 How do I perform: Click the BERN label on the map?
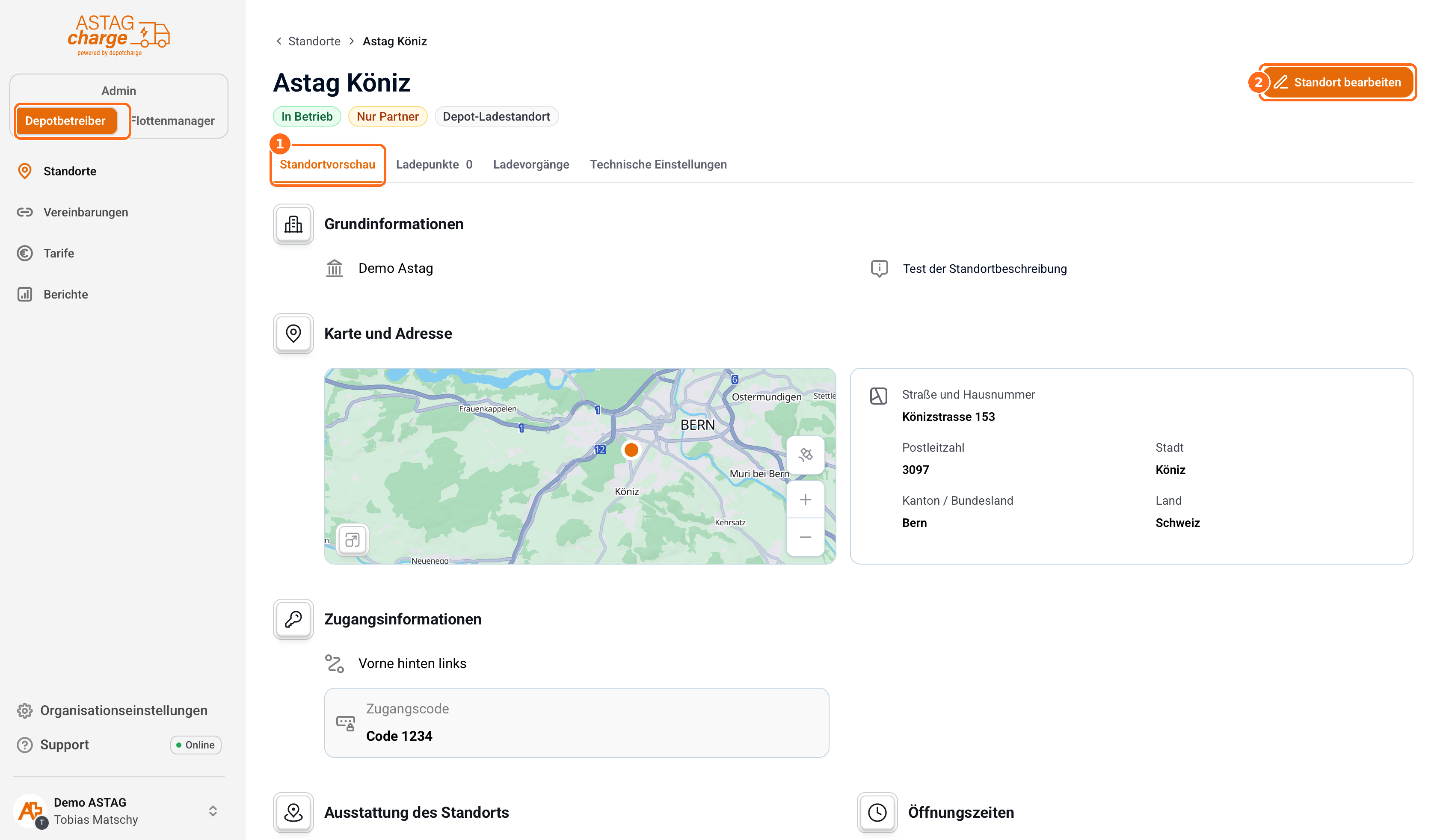pos(697,425)
